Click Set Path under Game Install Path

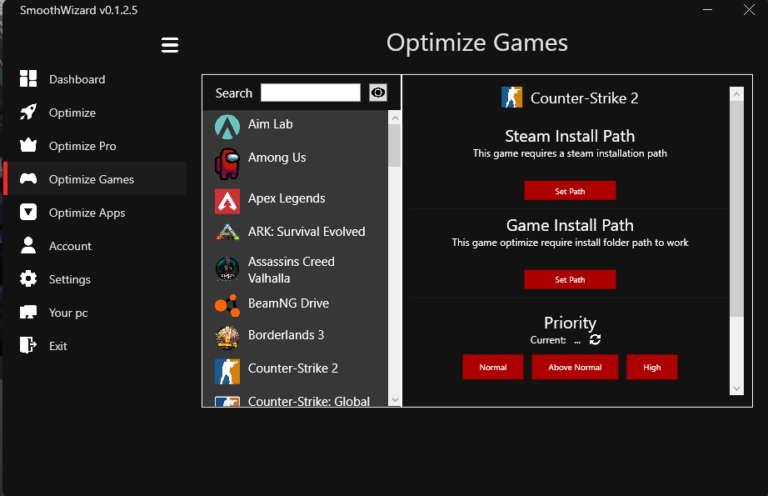pyautogui.click(x=570, y=279)
